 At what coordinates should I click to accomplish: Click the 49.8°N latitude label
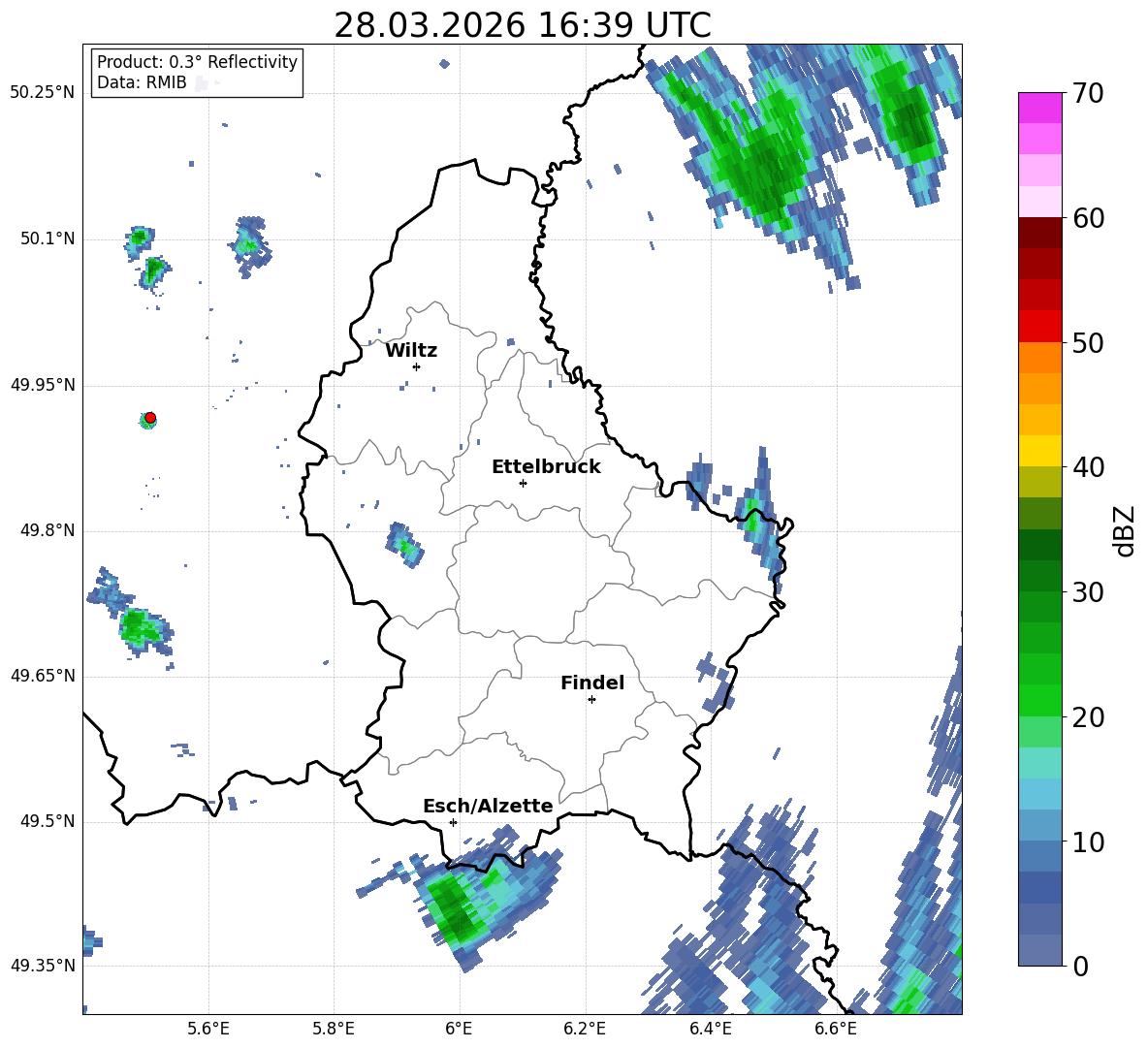[48, 530]
